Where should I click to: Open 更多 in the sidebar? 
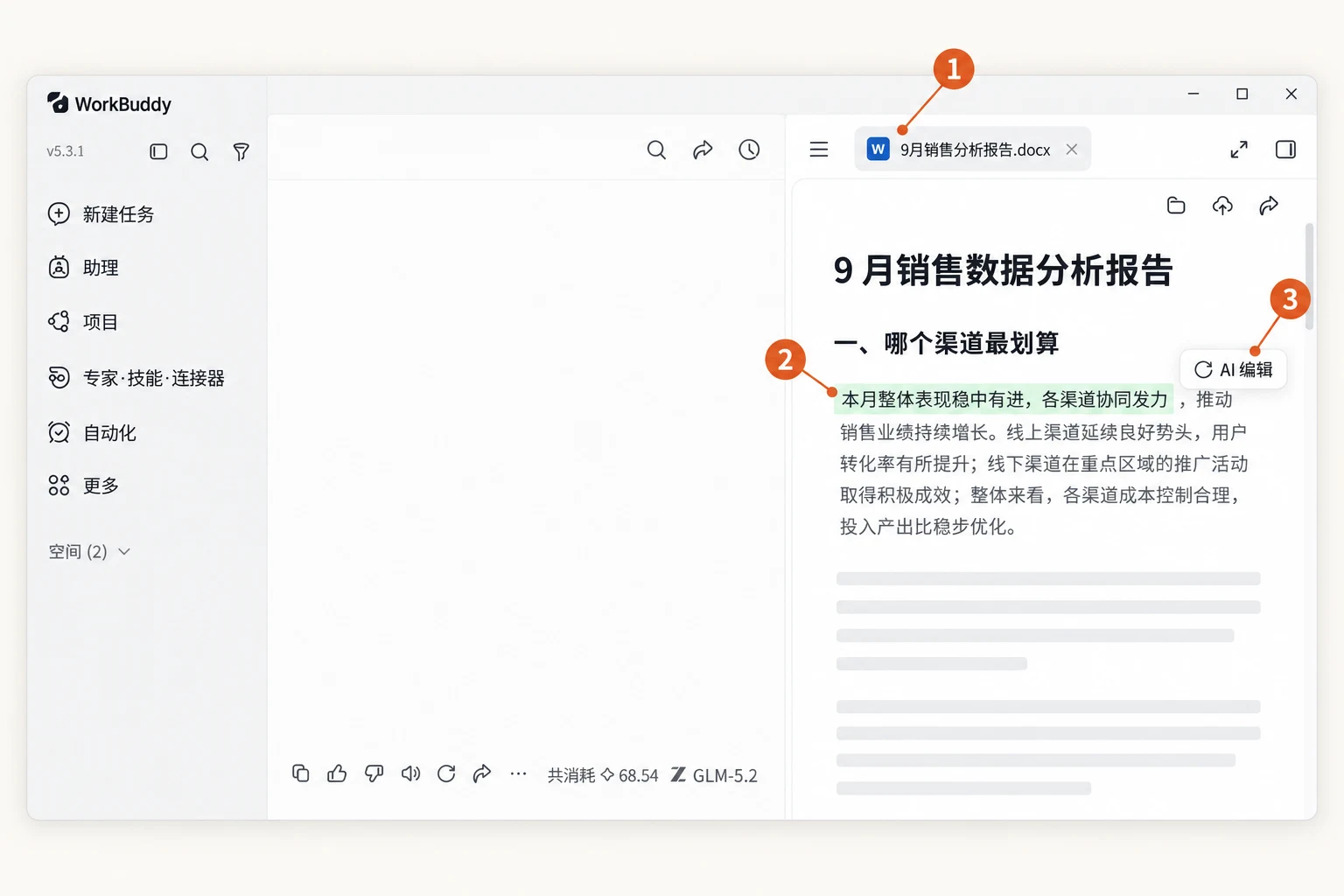[83, 486]
